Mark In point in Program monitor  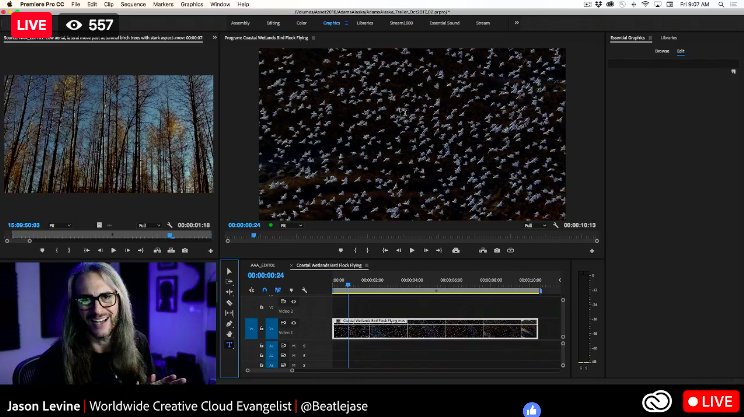pyautogui.click(x=355, y=250)
